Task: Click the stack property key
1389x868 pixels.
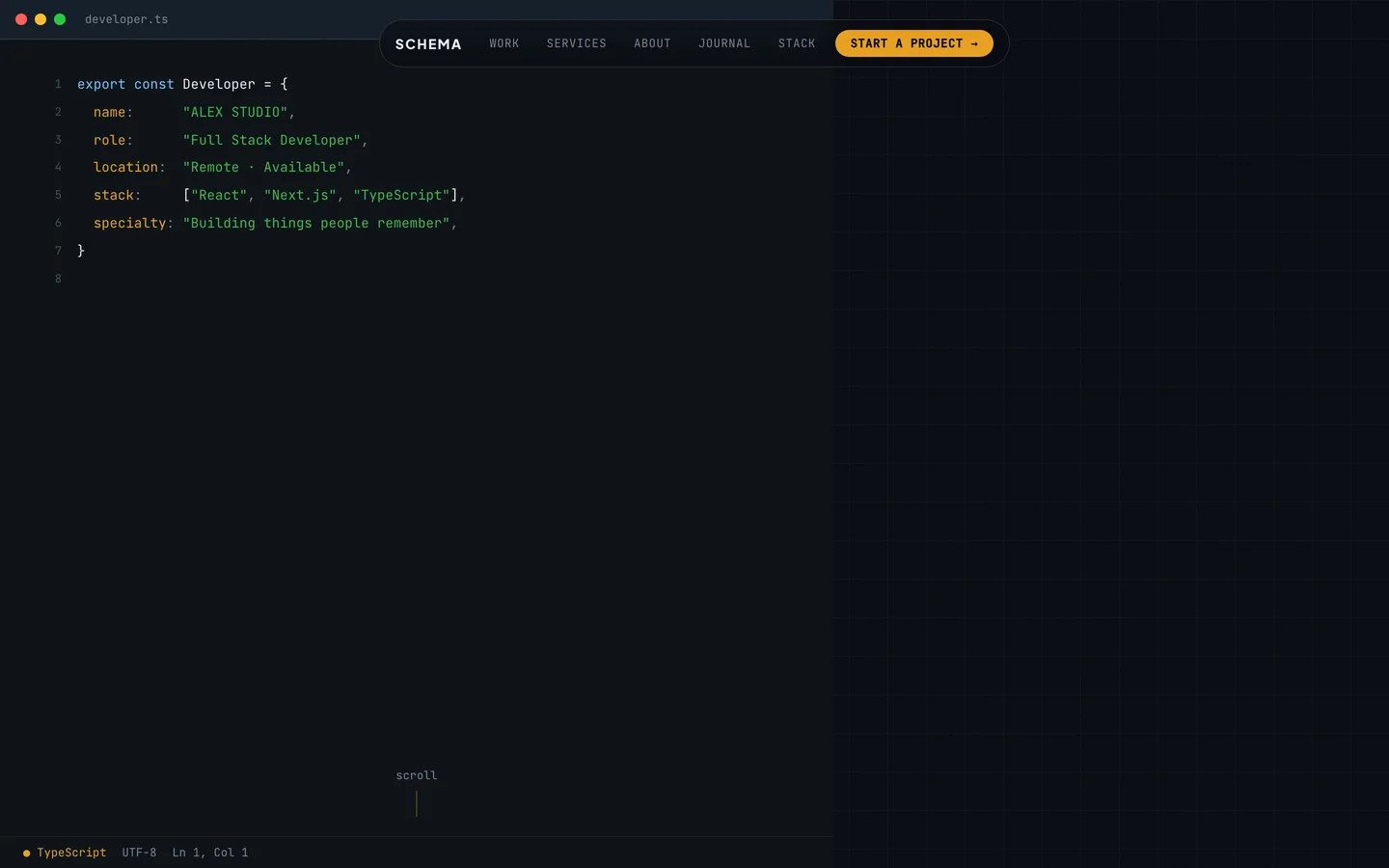Action: pyautogui.click(x=114, y=195)
